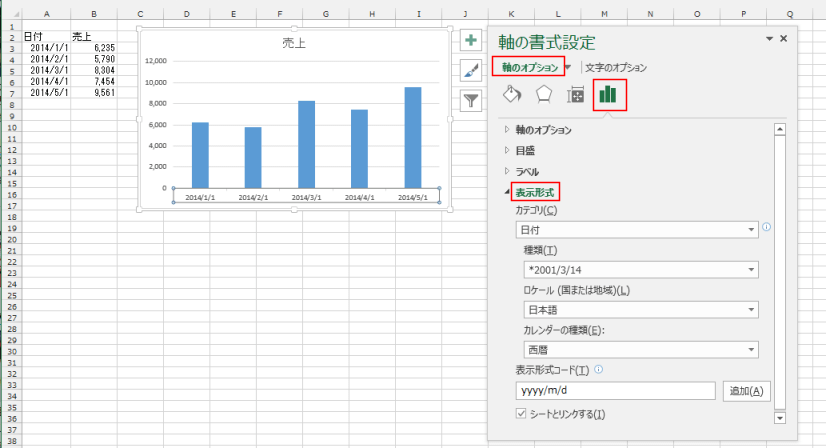The width and height of the screenshot is (826, 448).
Task: Select the Fill & Line paint bucket icon
Action: (x=511, y=95)
